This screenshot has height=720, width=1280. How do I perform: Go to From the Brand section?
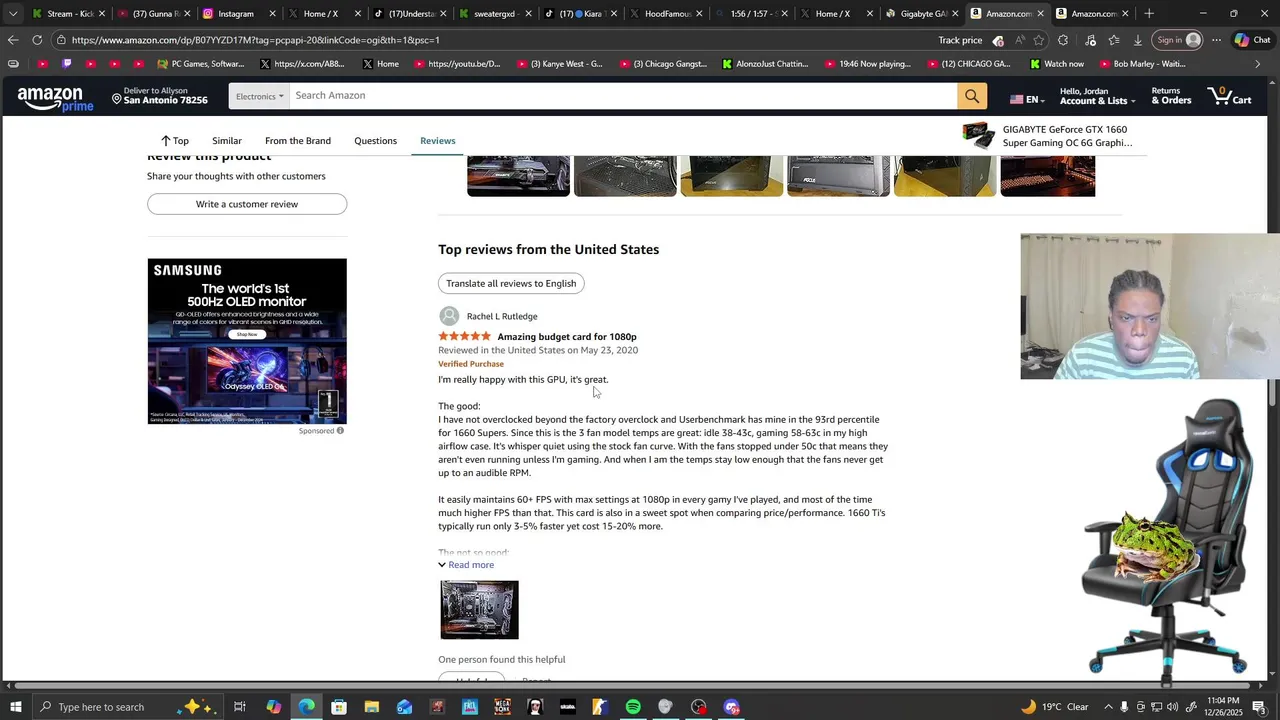pyautogui.click(x=298, y=141)
